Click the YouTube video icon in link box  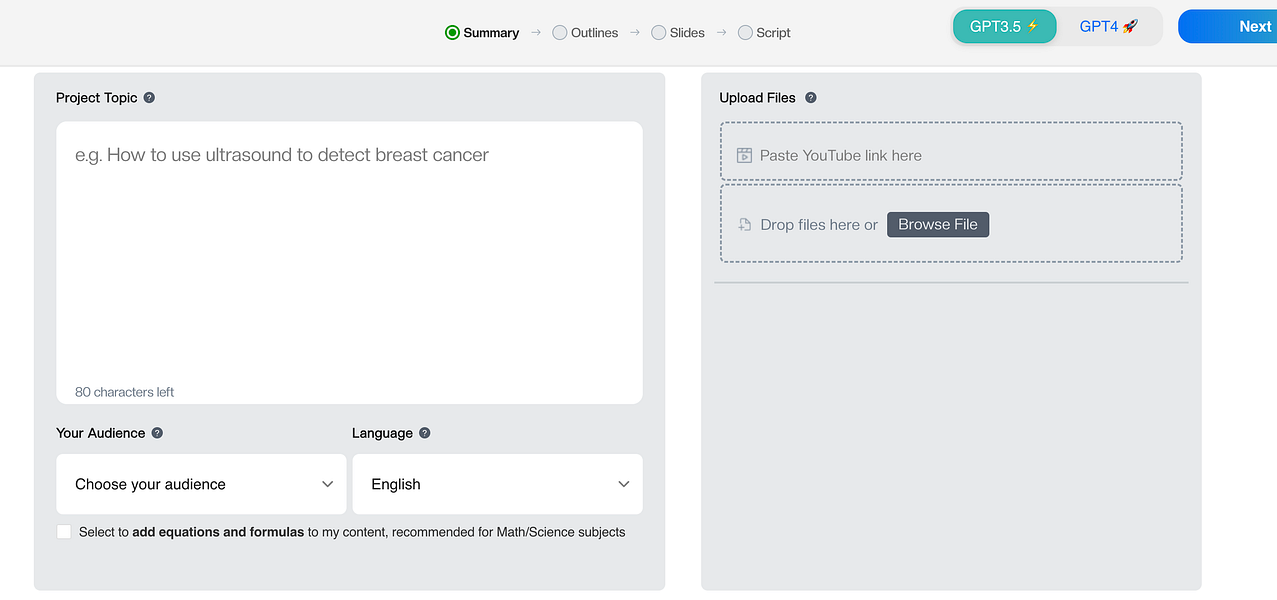point(744,155)
